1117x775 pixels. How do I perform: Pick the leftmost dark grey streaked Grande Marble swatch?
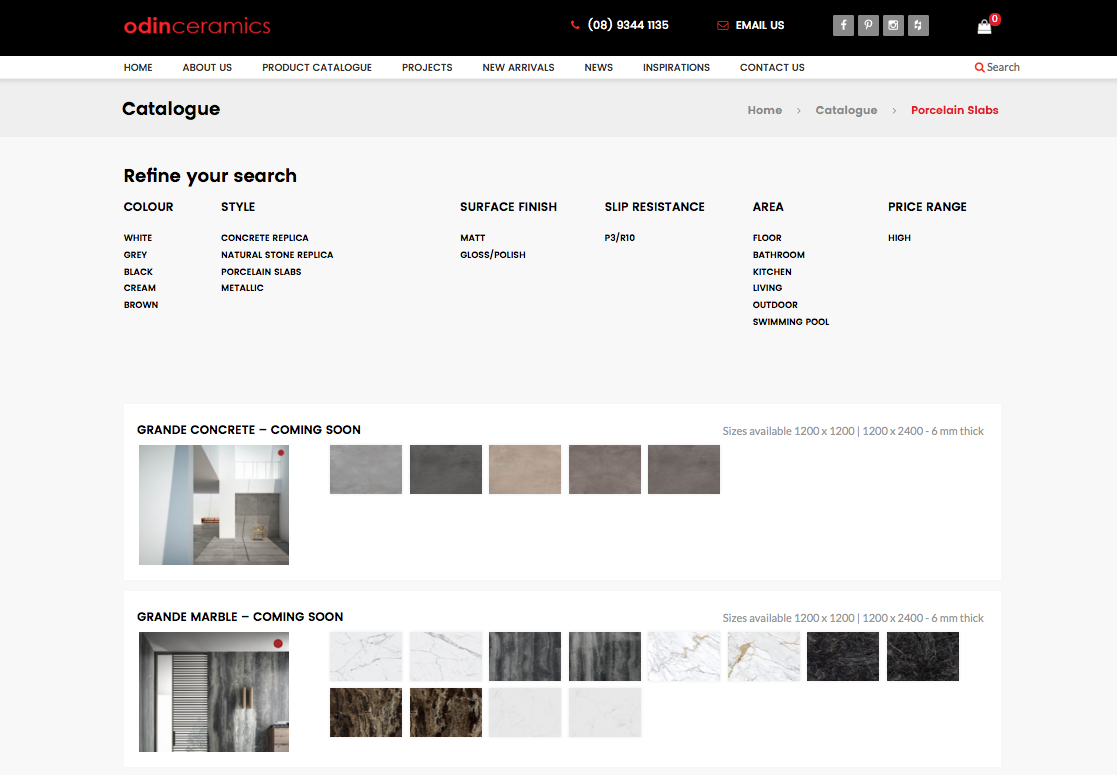[x=525, y=656]
